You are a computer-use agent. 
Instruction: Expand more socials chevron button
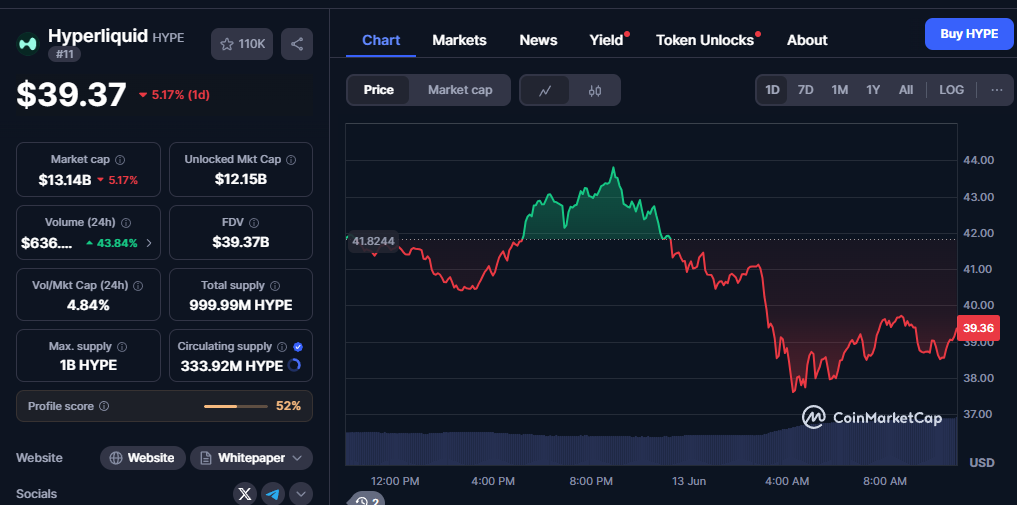301,494
